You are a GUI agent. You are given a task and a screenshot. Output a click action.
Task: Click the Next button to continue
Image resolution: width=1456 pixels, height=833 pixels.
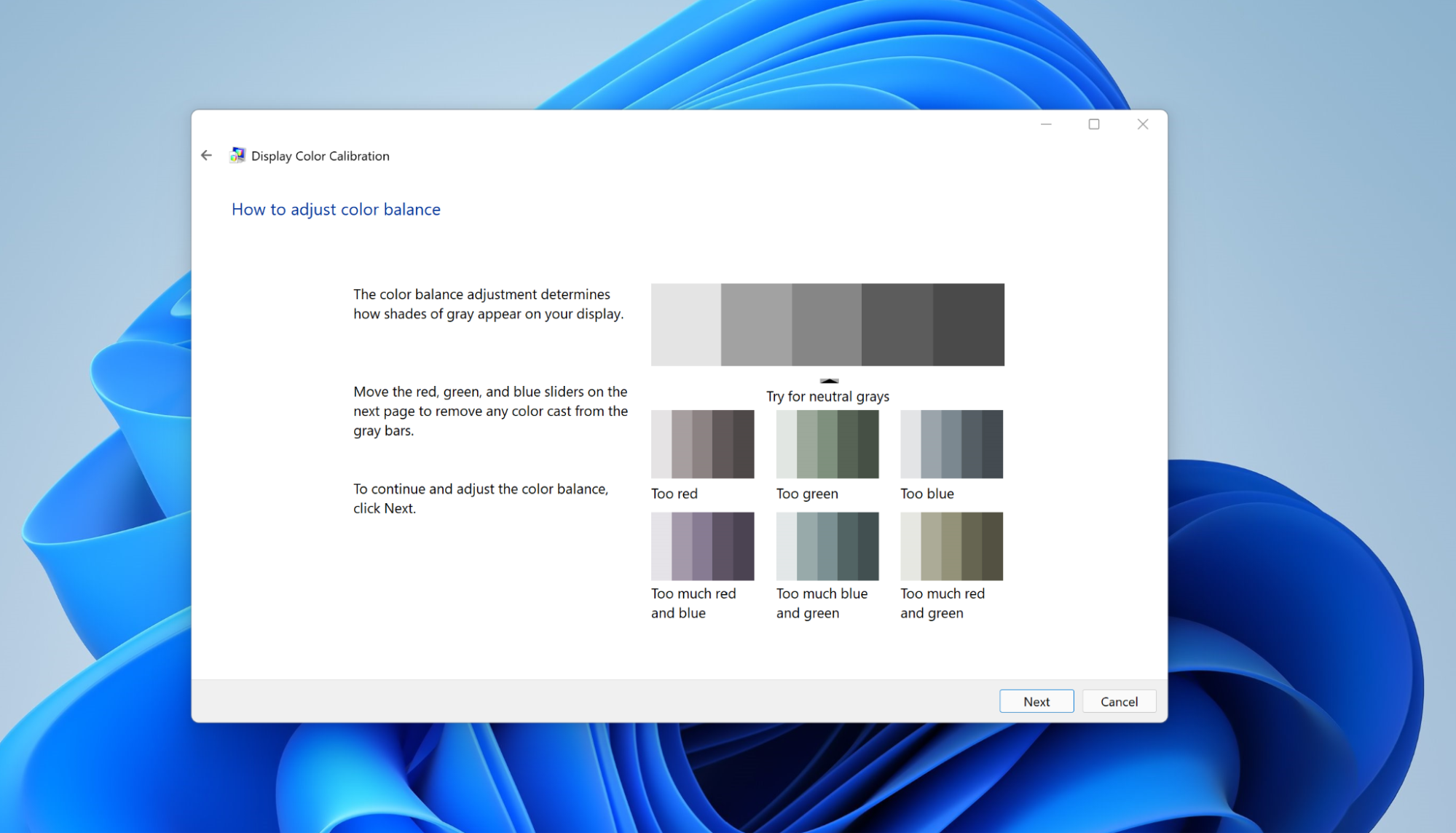[1037, 701]
